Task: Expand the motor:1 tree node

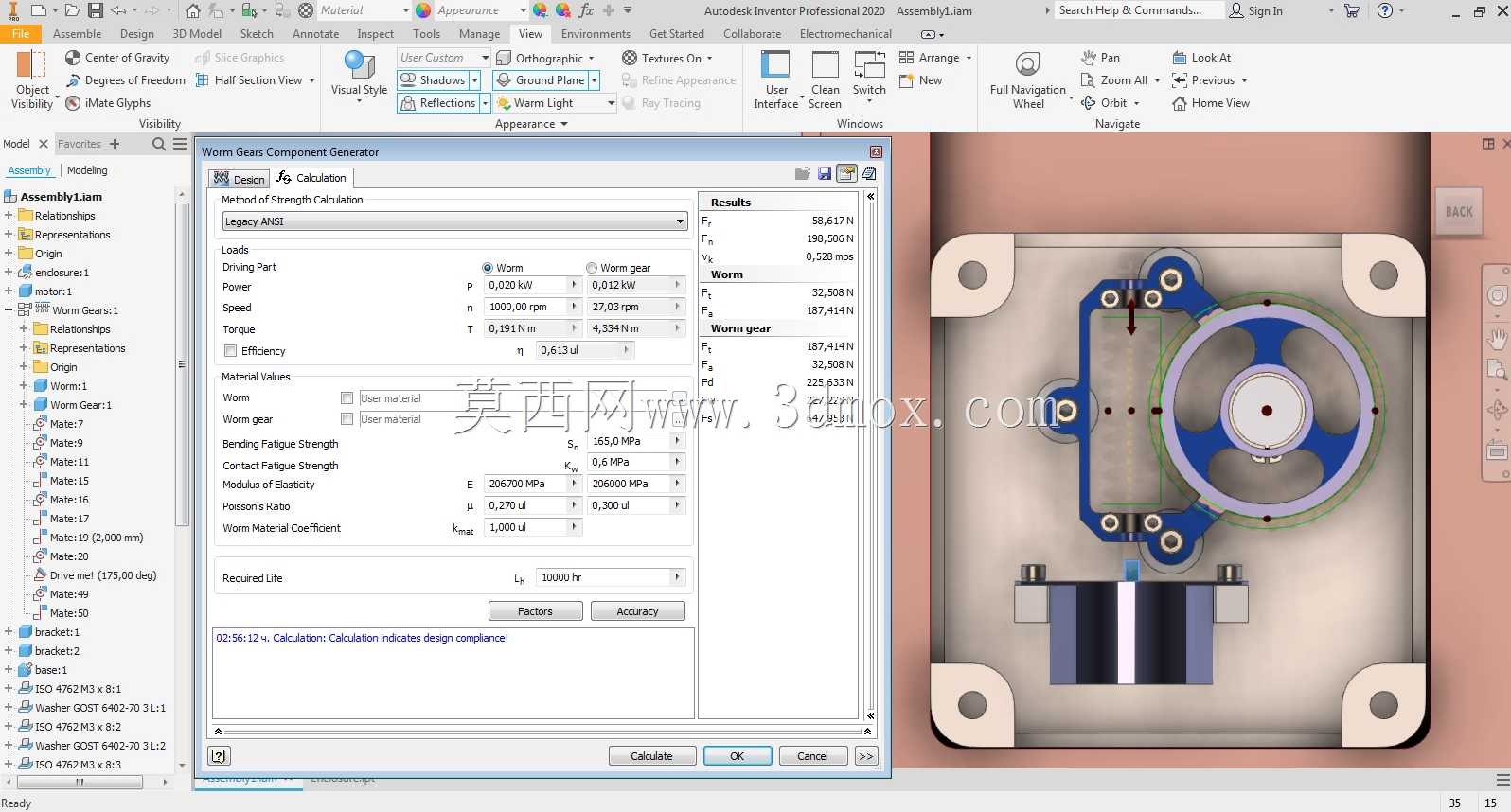Action: coord(9,291)
